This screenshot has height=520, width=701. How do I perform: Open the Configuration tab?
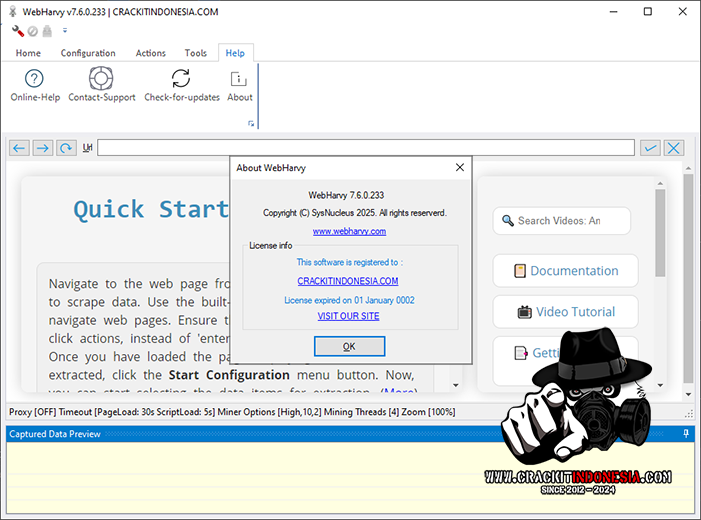tap(88, 53)
